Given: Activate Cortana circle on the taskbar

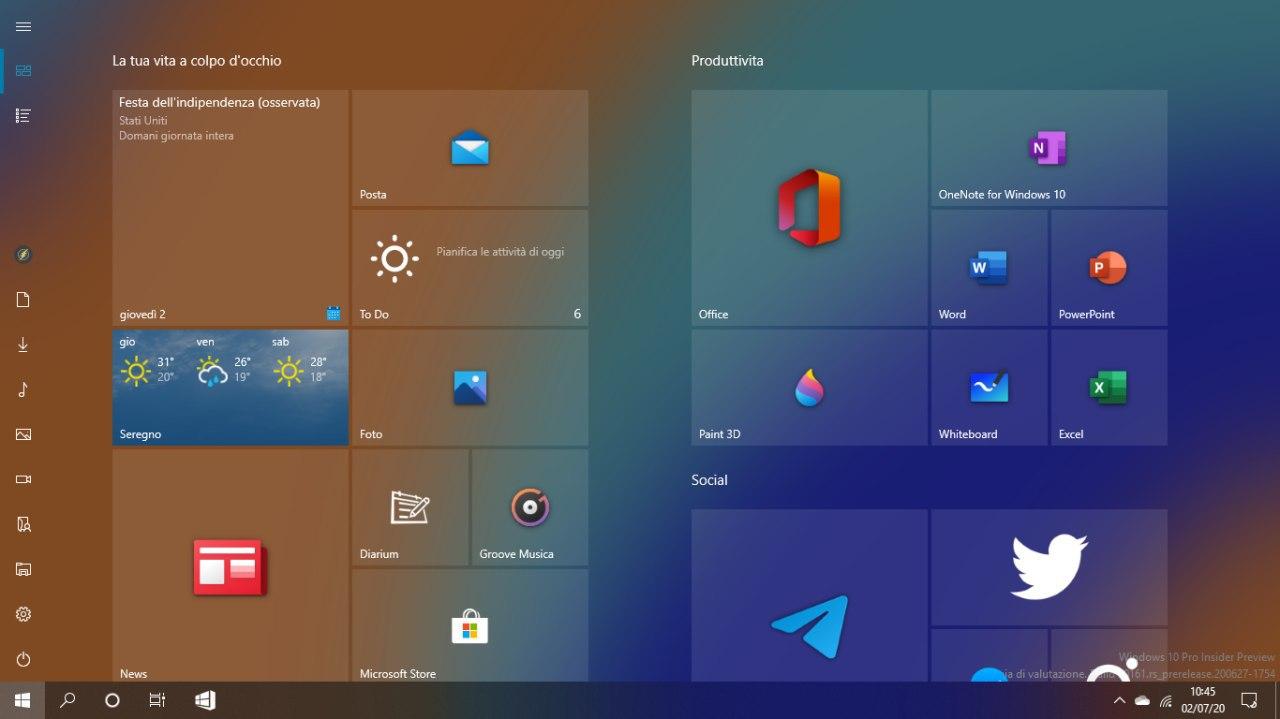Looking at the screenshot, I should pyautogui.click(x=112, y=700).
